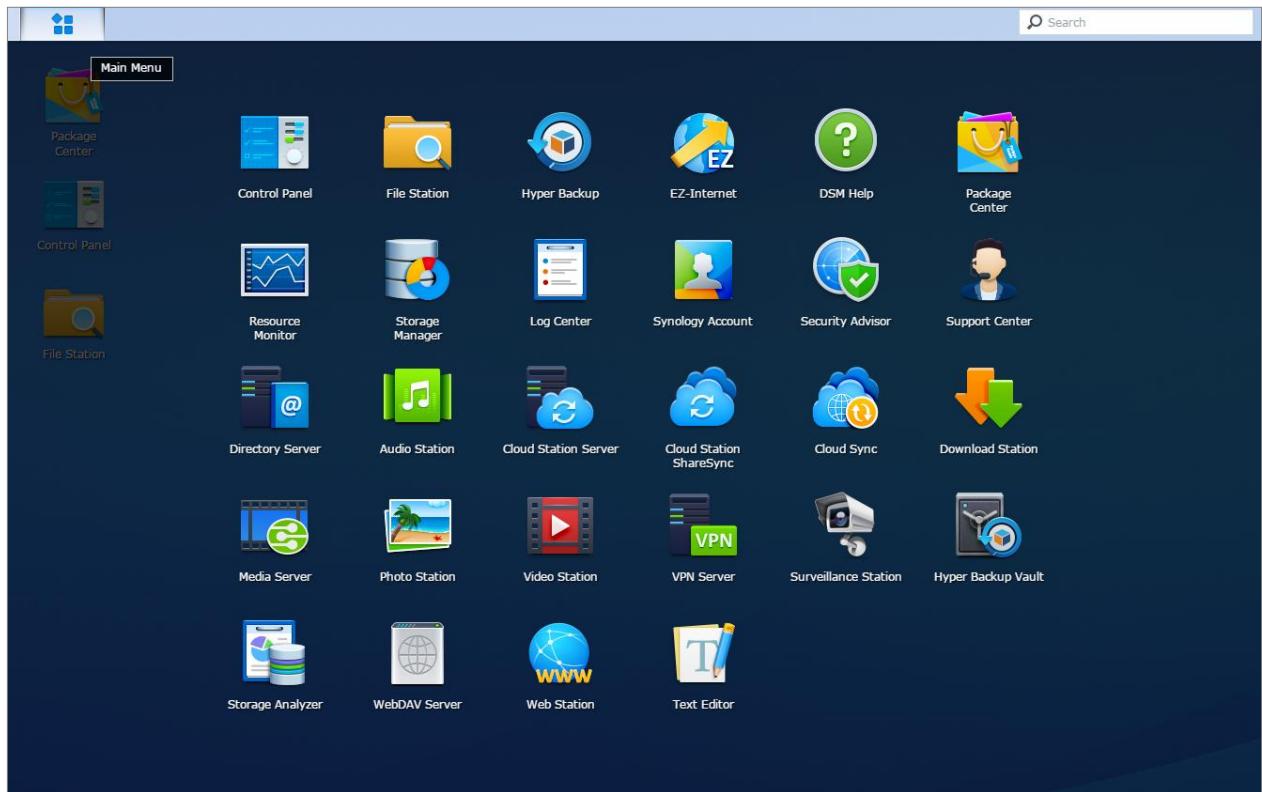The width and height of the screenshot is (1262, 792).
Task: Switch to the Main Menu tab
Action: [x=64, y=21]
